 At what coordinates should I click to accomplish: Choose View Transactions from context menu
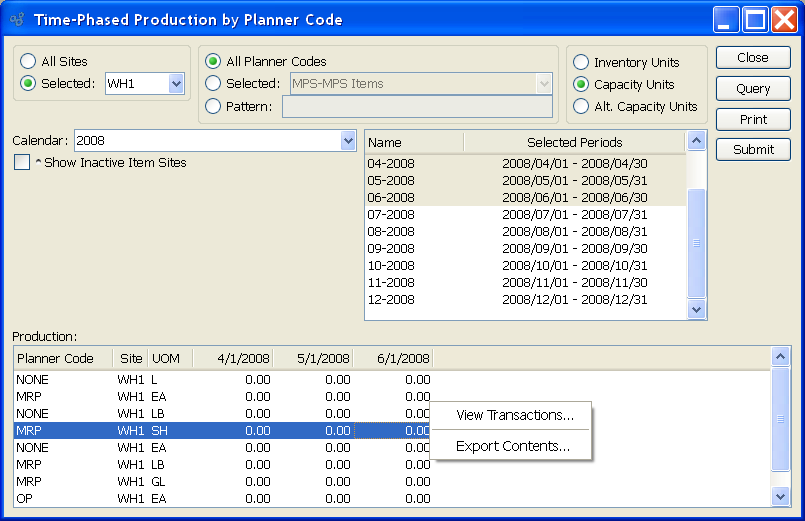click(514, 416)
